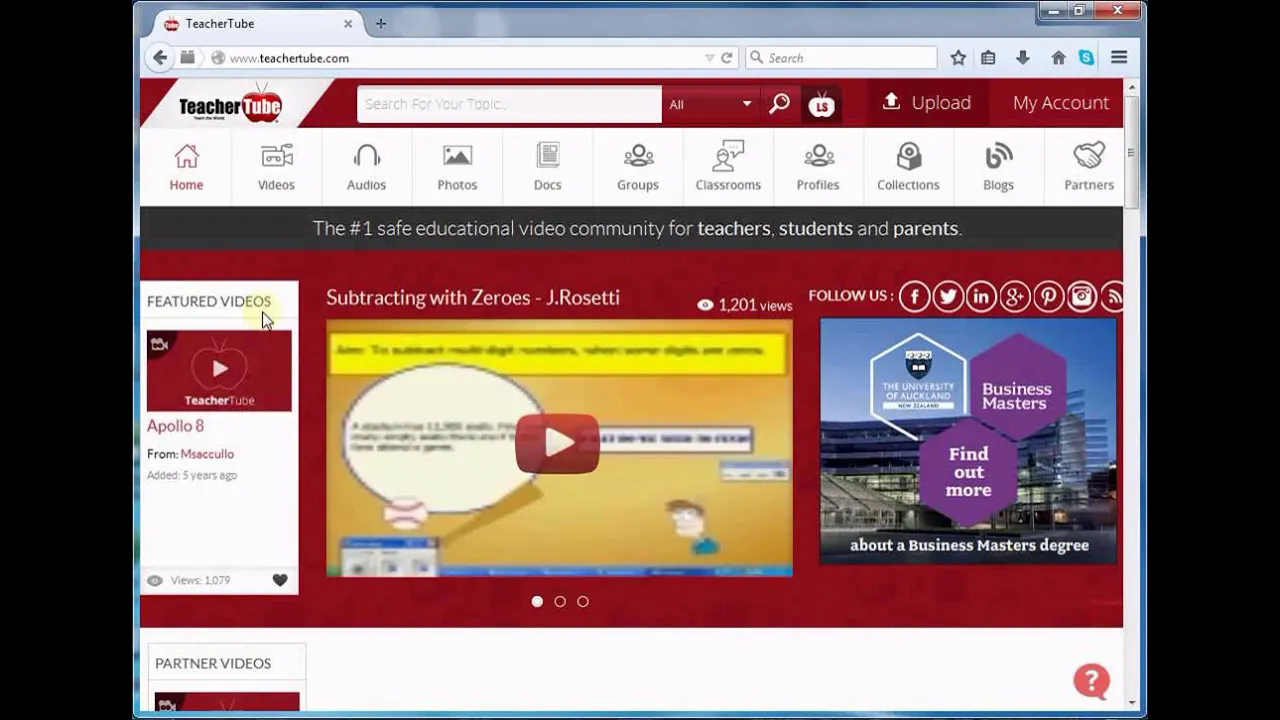Open the help question mark chat bubble

1091,681
